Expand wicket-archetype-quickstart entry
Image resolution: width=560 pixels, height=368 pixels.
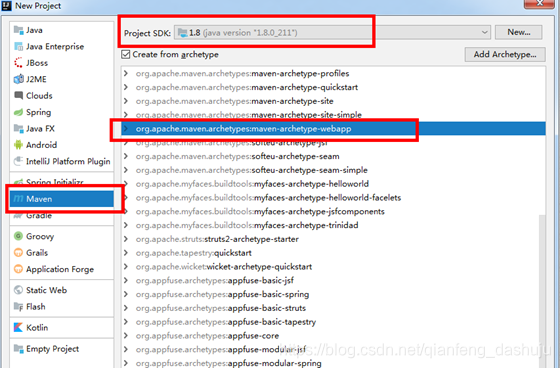click(x=126, y=267)
